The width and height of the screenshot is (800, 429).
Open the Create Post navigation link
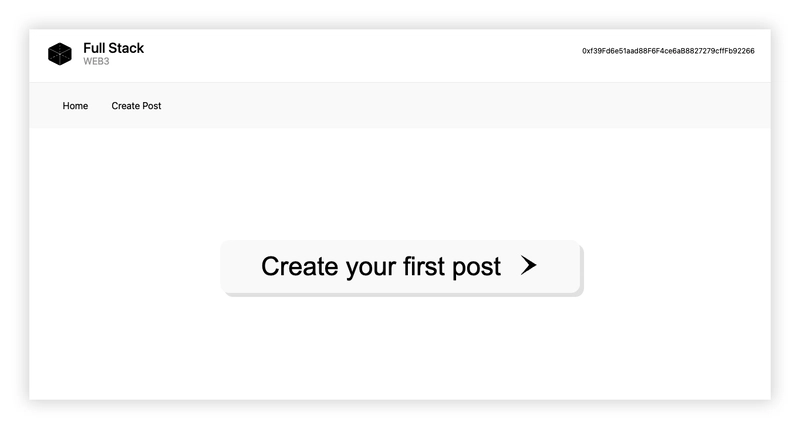coord(136,106)
